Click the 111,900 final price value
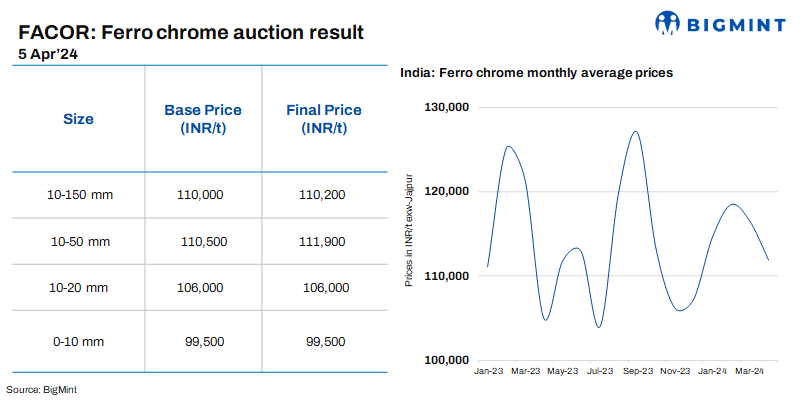Viewport: 804px width, 401px height. [322, 241]
